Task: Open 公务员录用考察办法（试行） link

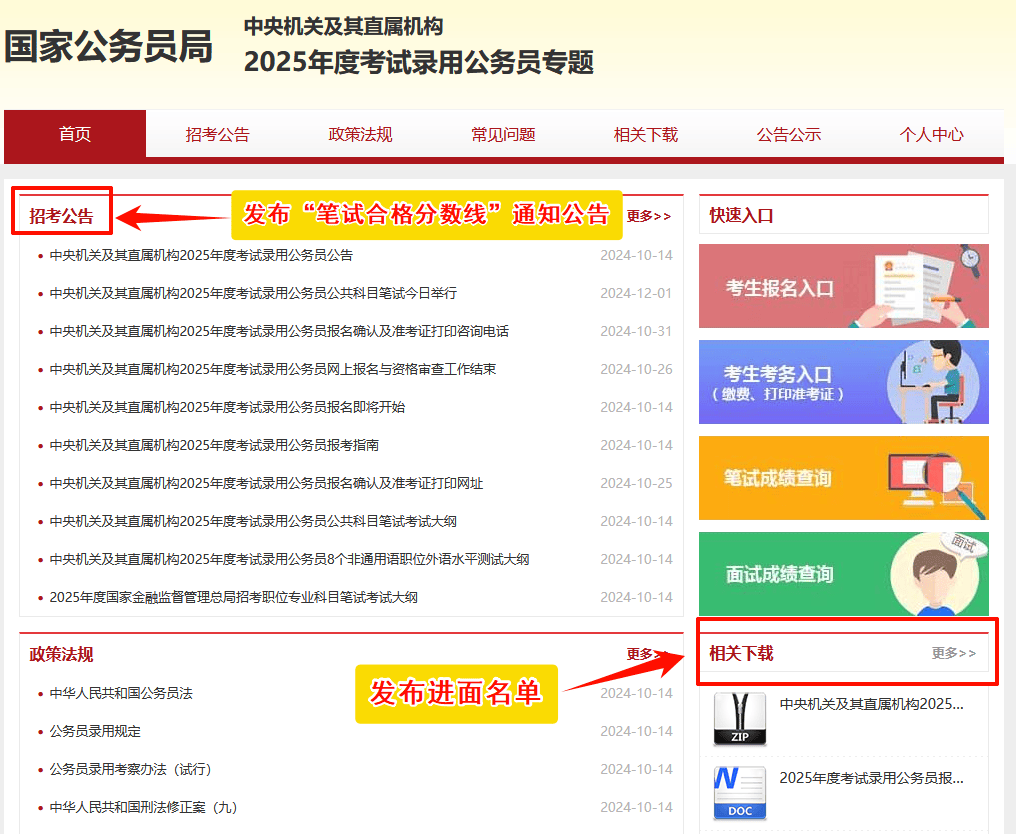Action: (x=131, y=769)
